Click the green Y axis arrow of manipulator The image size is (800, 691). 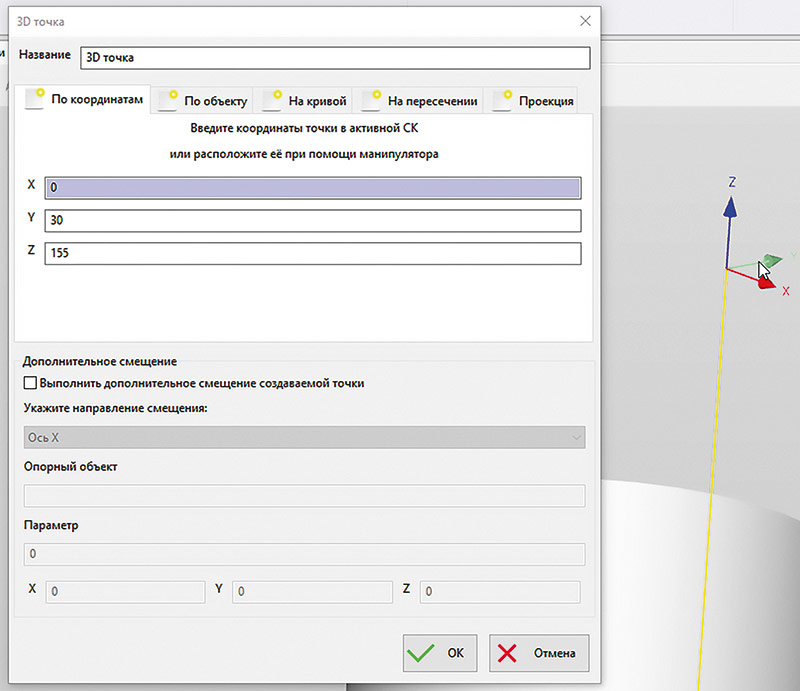coord(773,261)
